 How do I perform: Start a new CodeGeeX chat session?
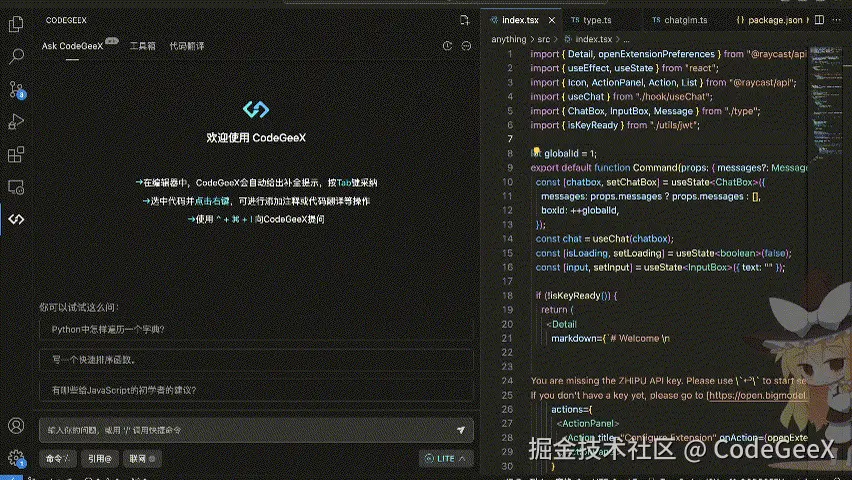(464, 20)
